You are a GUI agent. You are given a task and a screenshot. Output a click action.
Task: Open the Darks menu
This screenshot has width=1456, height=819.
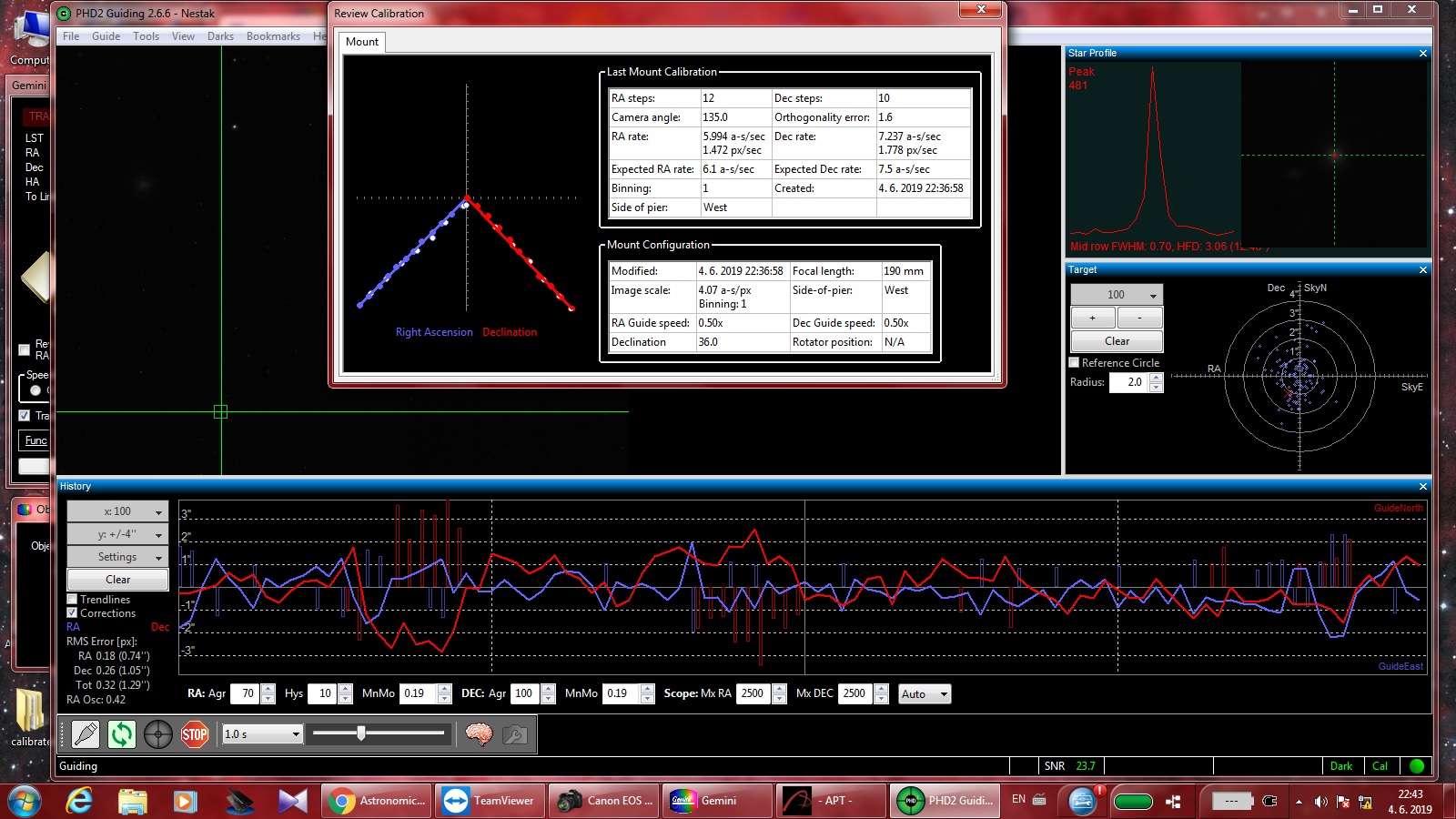tap(220, 36)
